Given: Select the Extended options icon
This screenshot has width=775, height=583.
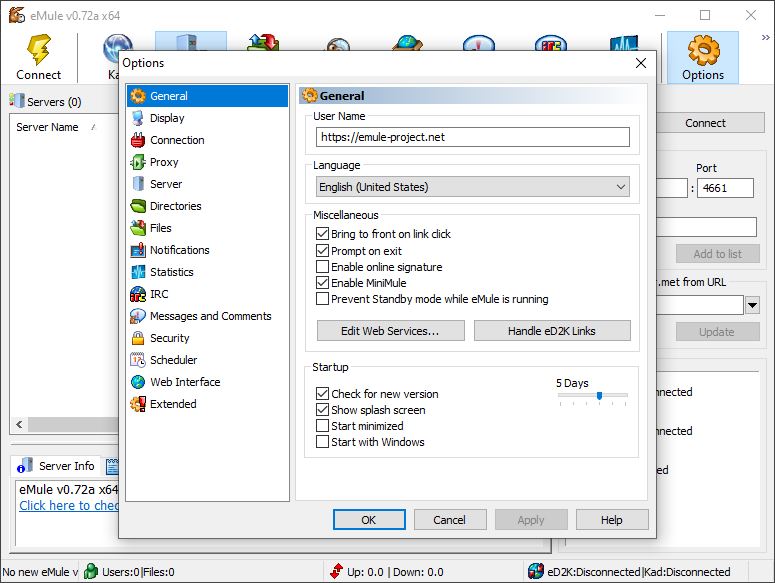Looking at the screenshot, I should point(138,404).
